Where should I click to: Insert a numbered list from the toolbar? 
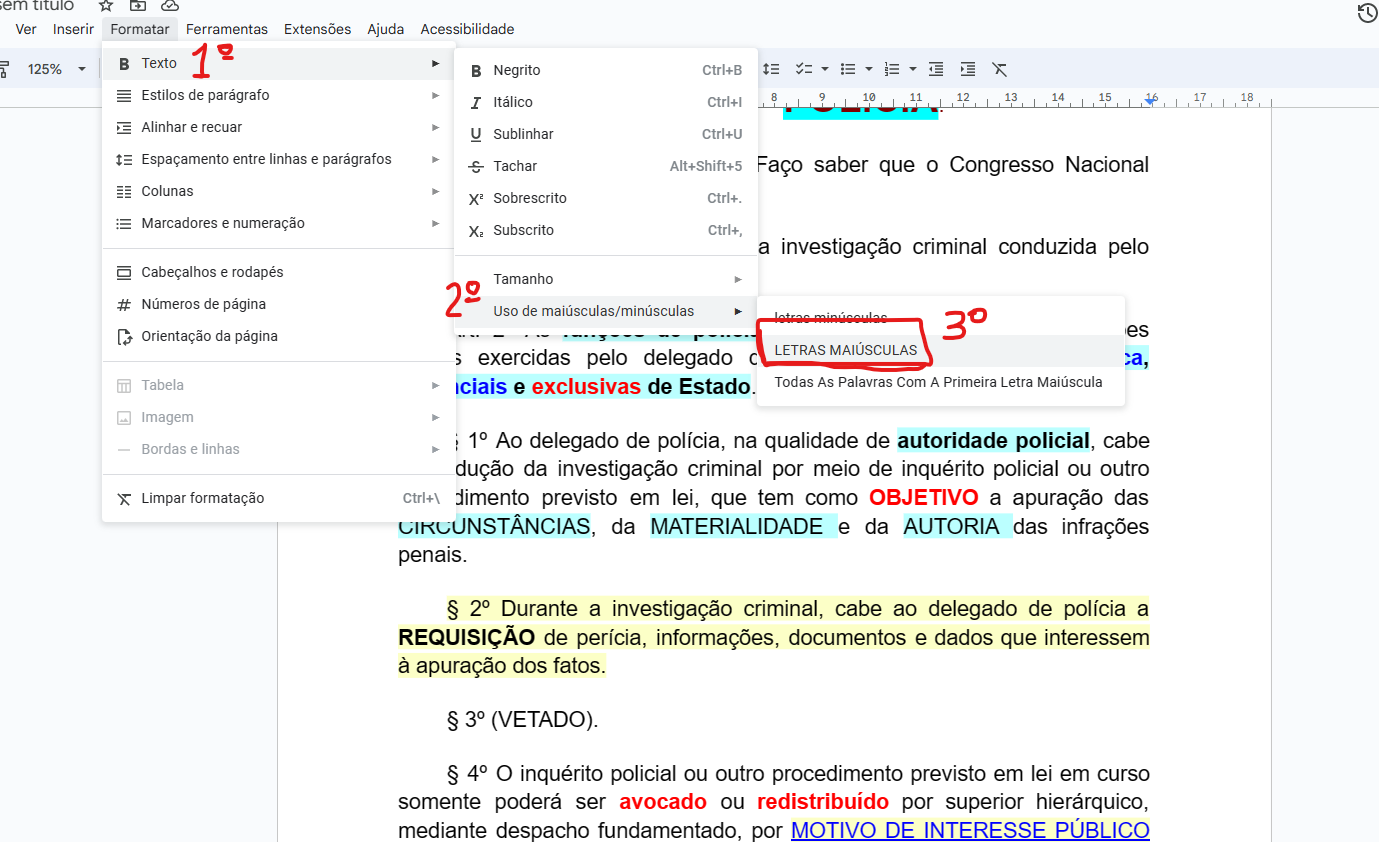(892, 69)
